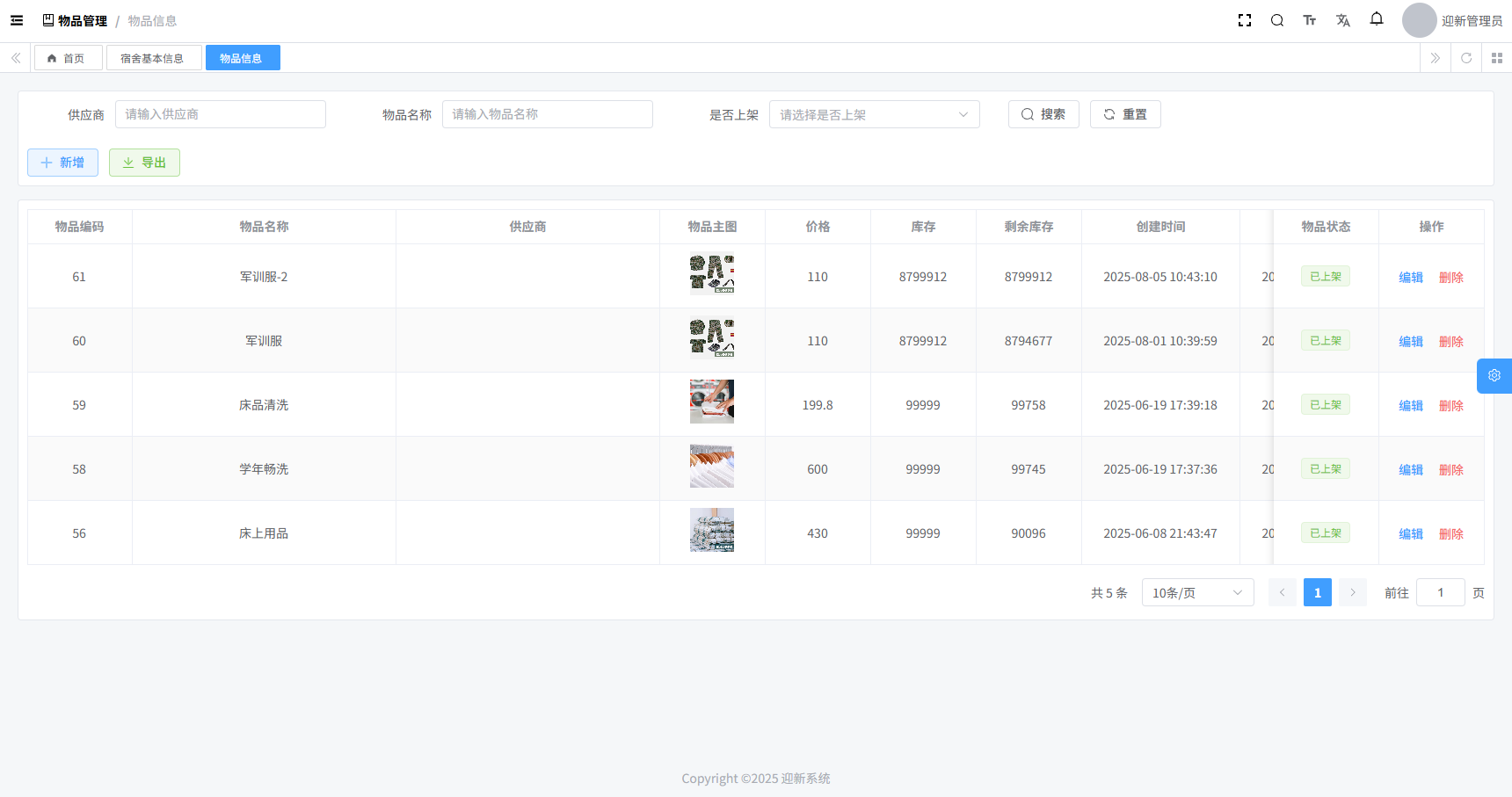The image size is (1512, 797).
Task: Click 编辑 for item 军训服-2
Action: tap(1410, 277)
